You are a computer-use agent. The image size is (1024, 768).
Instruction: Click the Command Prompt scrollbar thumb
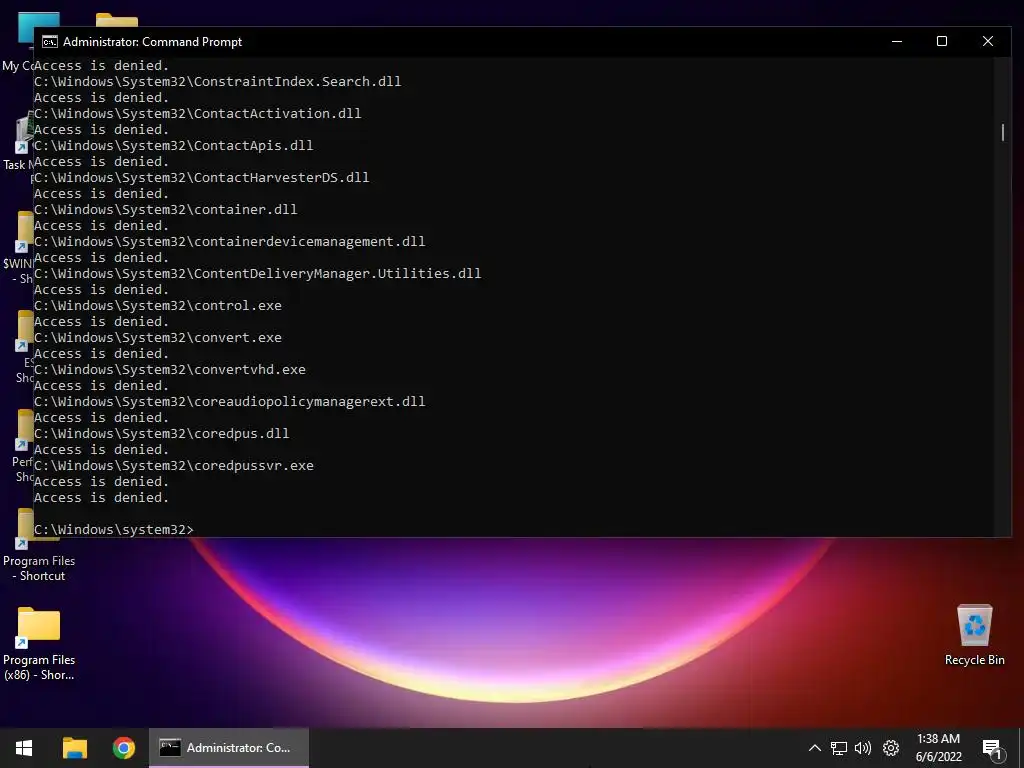pos(1003,132)
